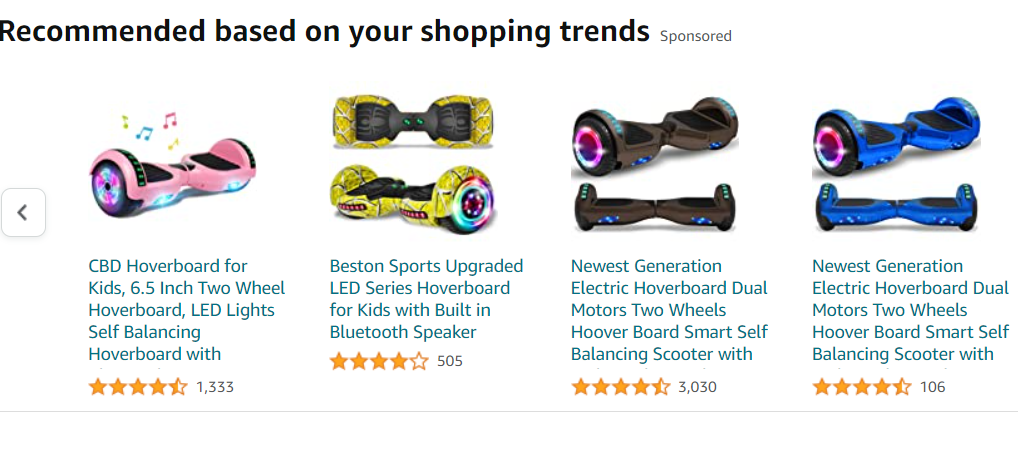Open Beston Sports Upgraded LED Series link
The image size is (1018, 452).
(x=427, y=299)
